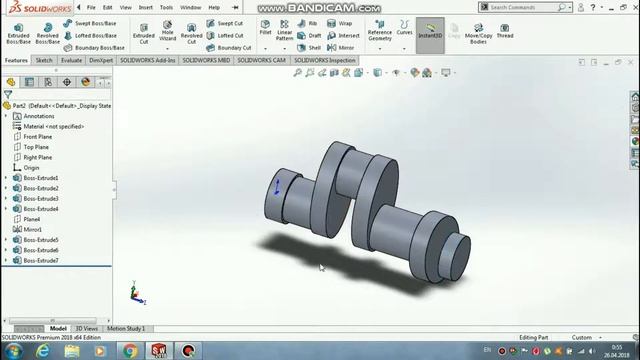Select the Fillet tool
This screenshot has height=360, width=640.
(265, 27)
